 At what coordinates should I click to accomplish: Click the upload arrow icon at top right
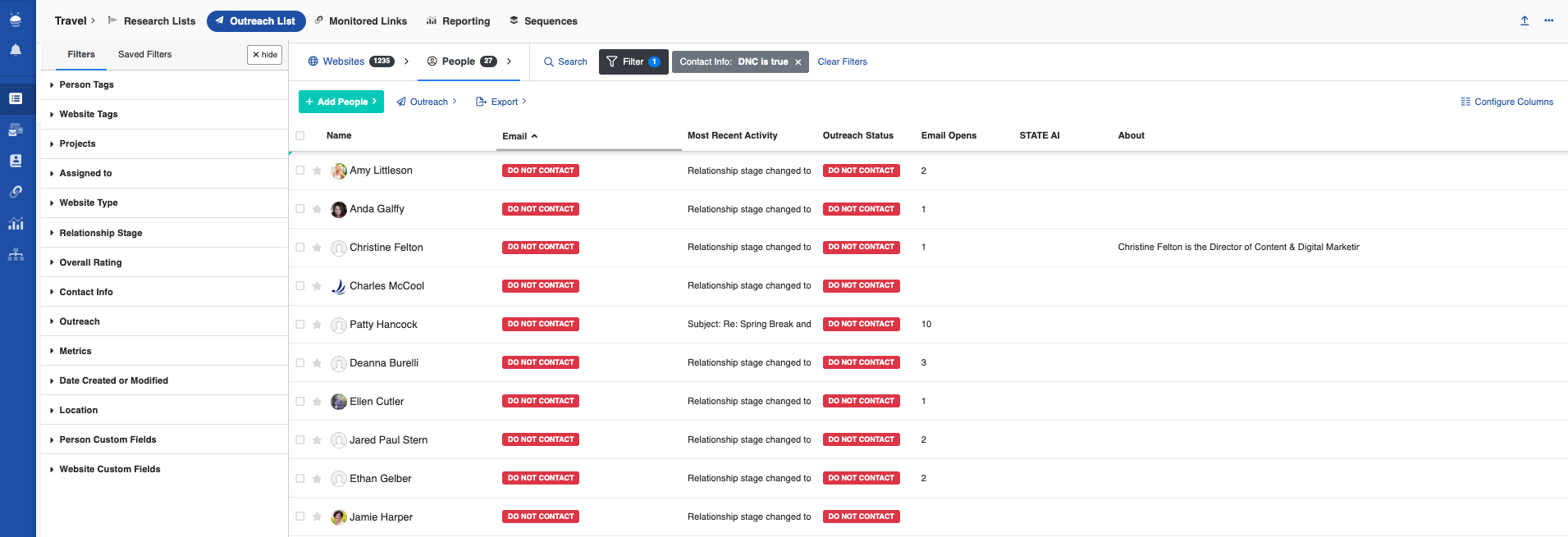tap(1524, 21)
